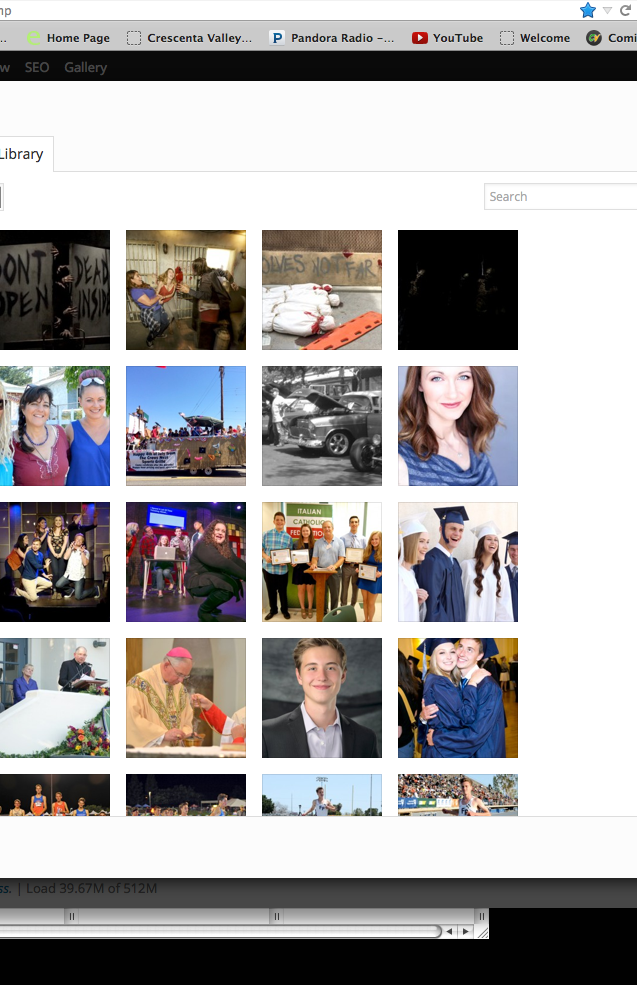Select the vintage car black-and-white thumbnail
This screenshot has width=637, height=985.
click(x=322, y=426)
